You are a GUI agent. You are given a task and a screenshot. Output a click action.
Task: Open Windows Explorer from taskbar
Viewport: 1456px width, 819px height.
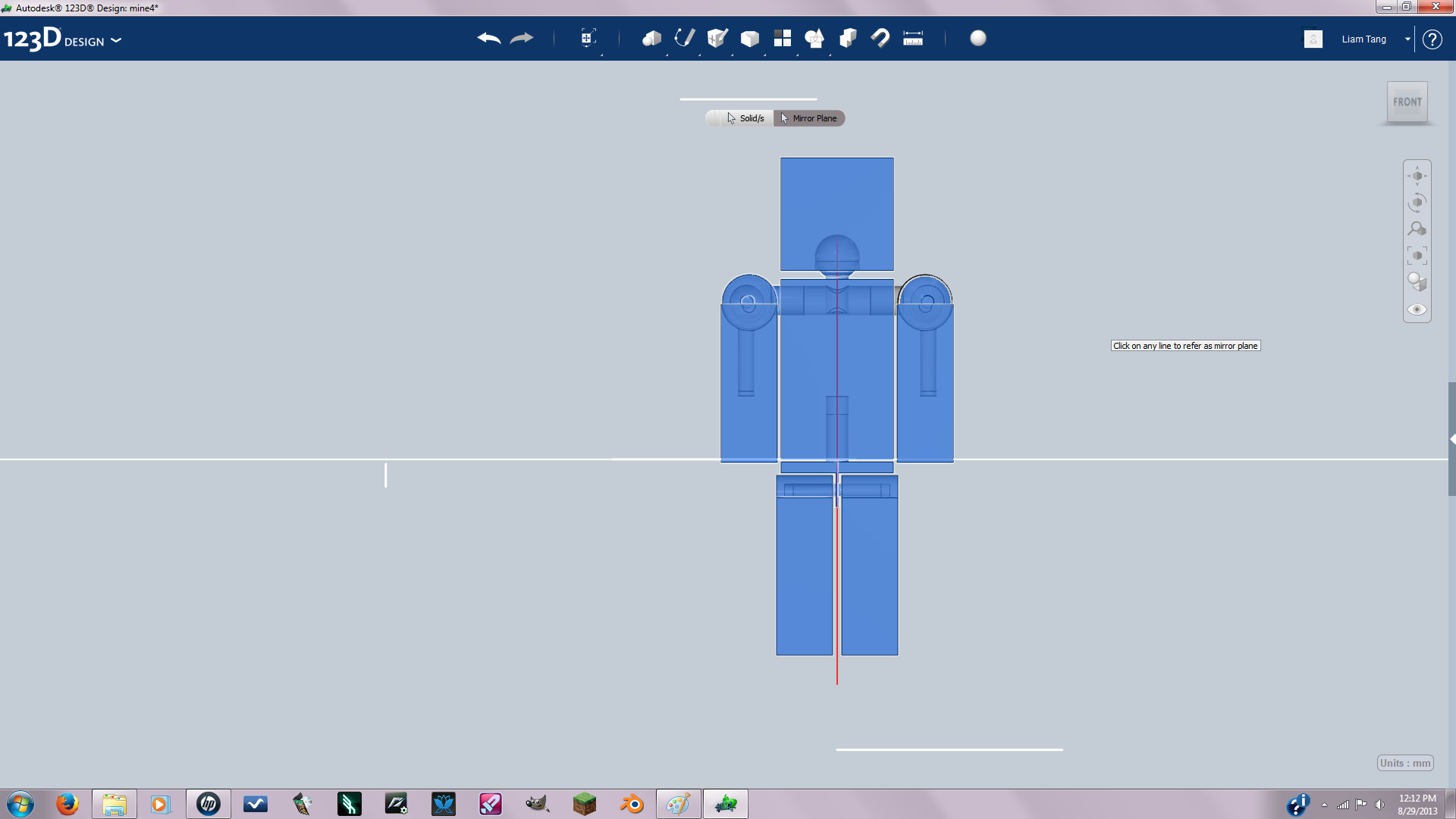[115, 804]
